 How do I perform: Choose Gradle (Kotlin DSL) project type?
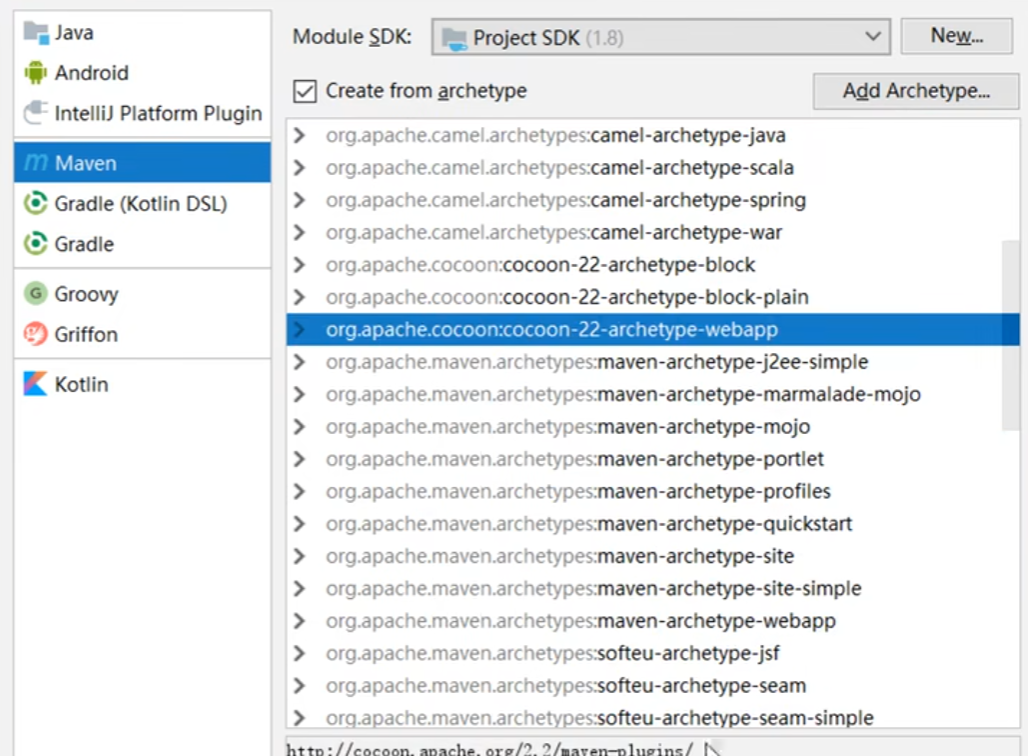pyautogui.click(x=142, y=203)
